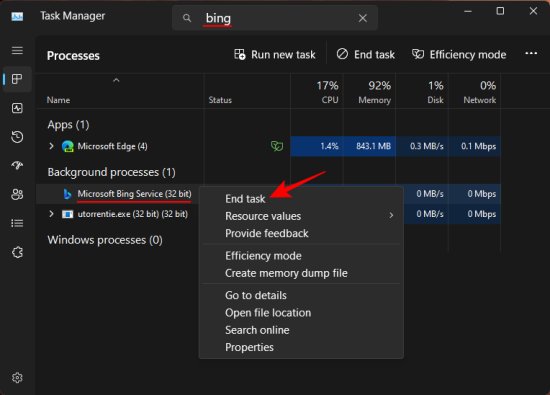The width and height of the screenshot is (550, 395).
Task: Expand the Microsoft Edge (4) process group
Action: point(52,146)
